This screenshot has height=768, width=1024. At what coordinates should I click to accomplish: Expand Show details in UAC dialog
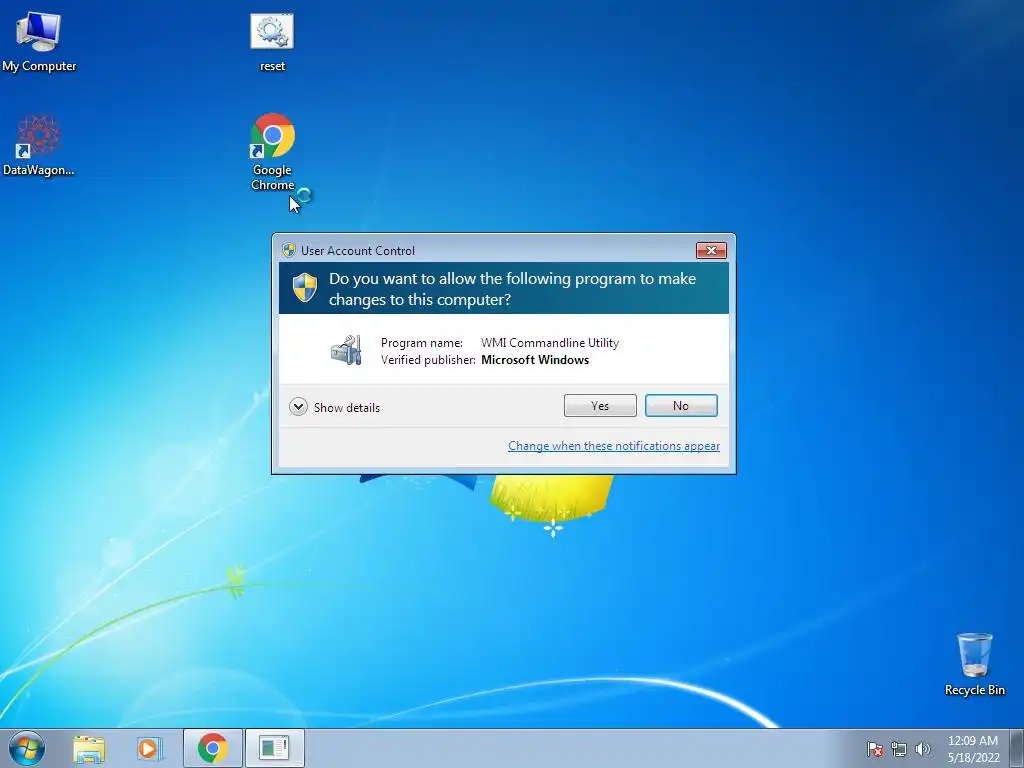334,408
